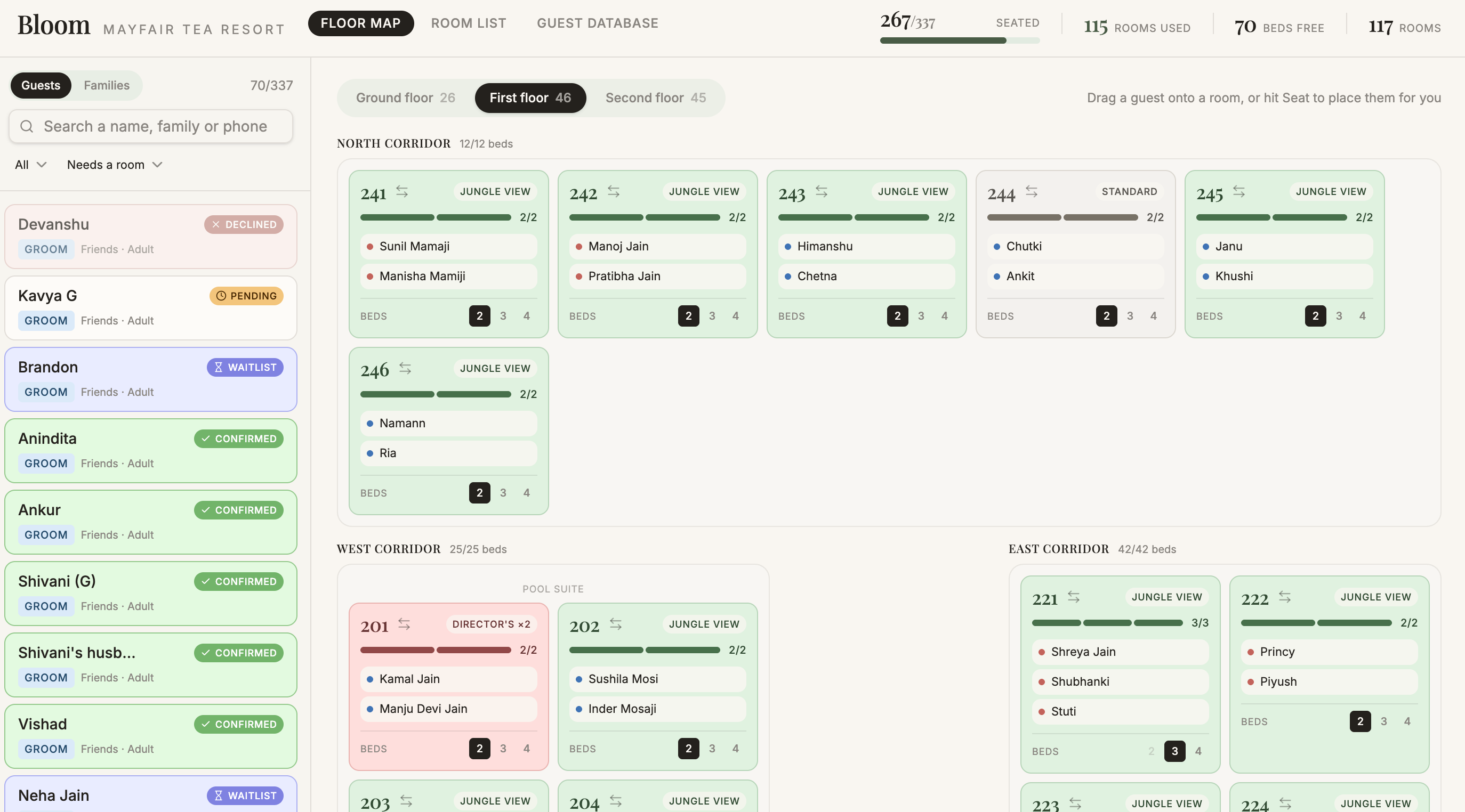Screen dimensions: 1465x812
Task: Click the swap icon on room 222
Action: click(x=1285, y=597)
